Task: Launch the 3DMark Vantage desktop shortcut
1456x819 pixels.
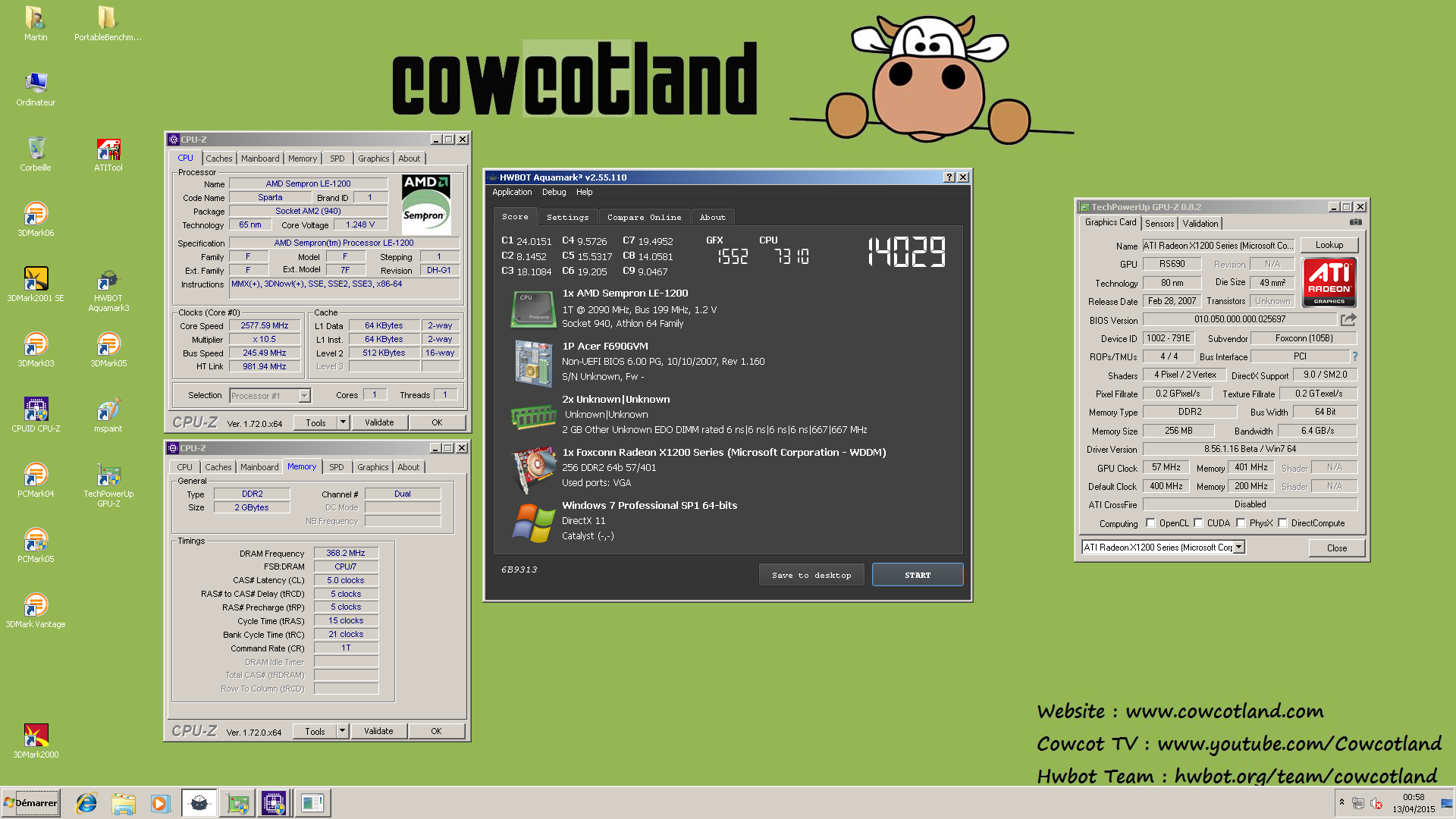Action: (35, 610)
